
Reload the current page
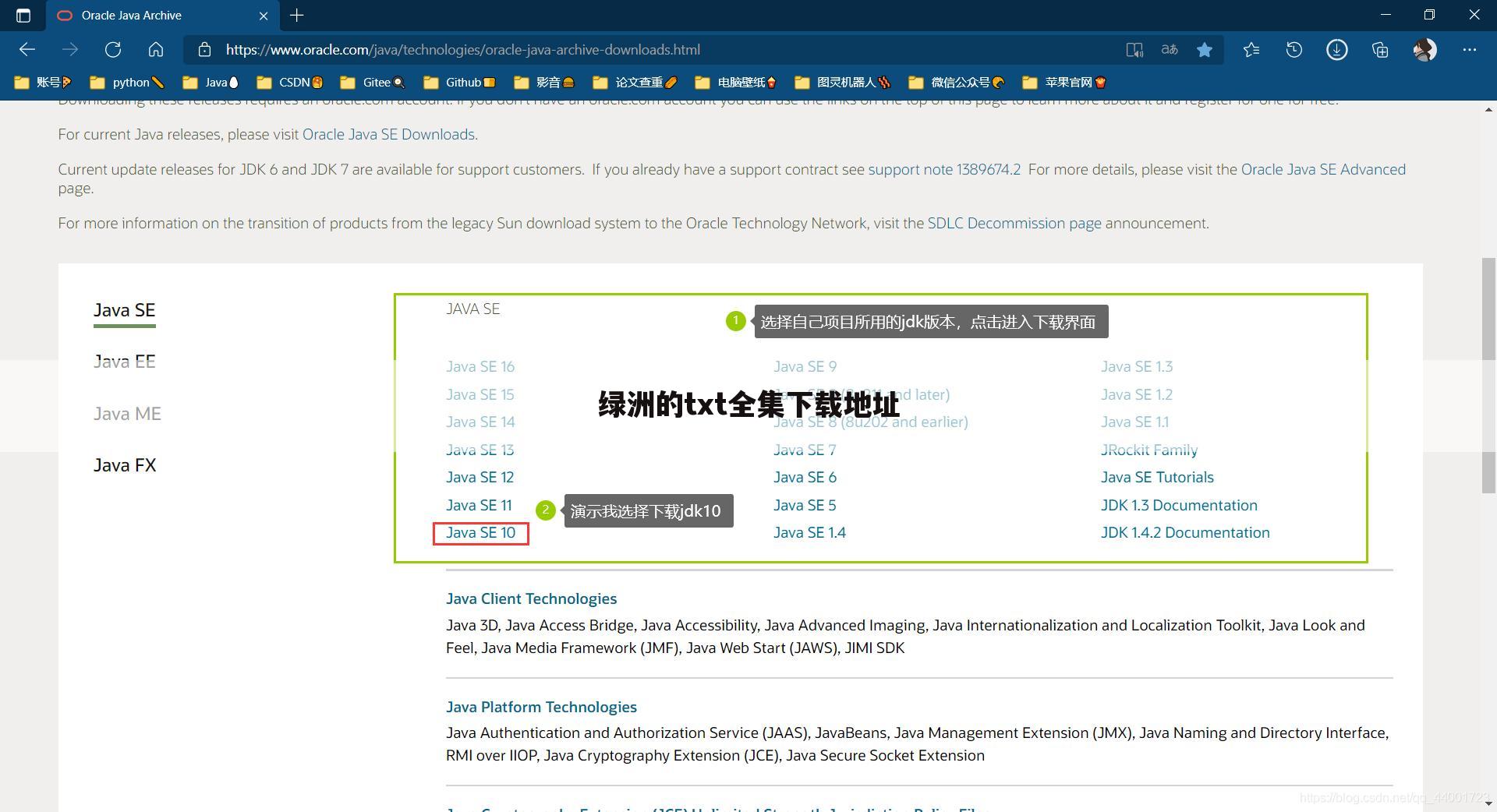click(x=113, y=50)
